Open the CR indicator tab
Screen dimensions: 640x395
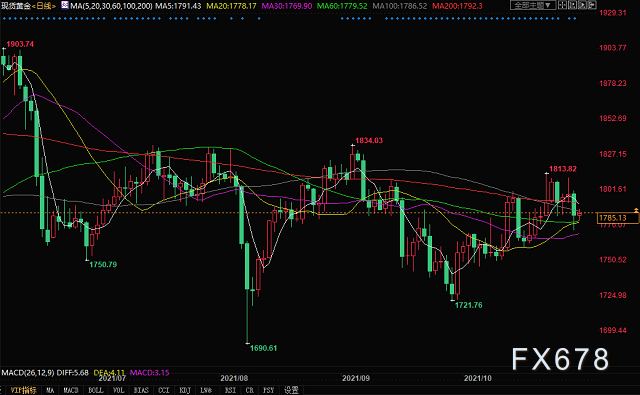coord(249,391)
